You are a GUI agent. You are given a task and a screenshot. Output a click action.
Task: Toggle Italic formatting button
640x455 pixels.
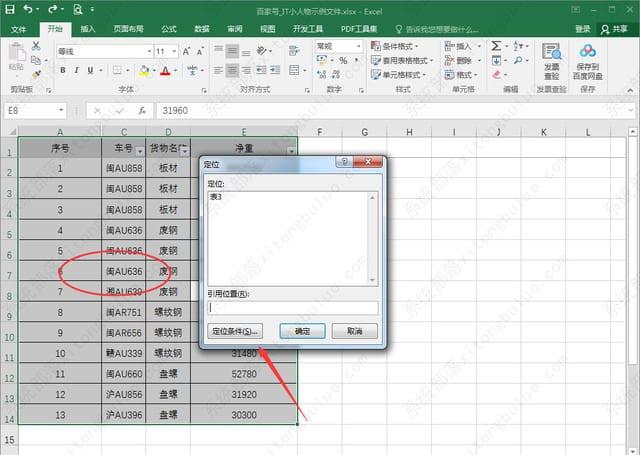click(x=76, y=70)
